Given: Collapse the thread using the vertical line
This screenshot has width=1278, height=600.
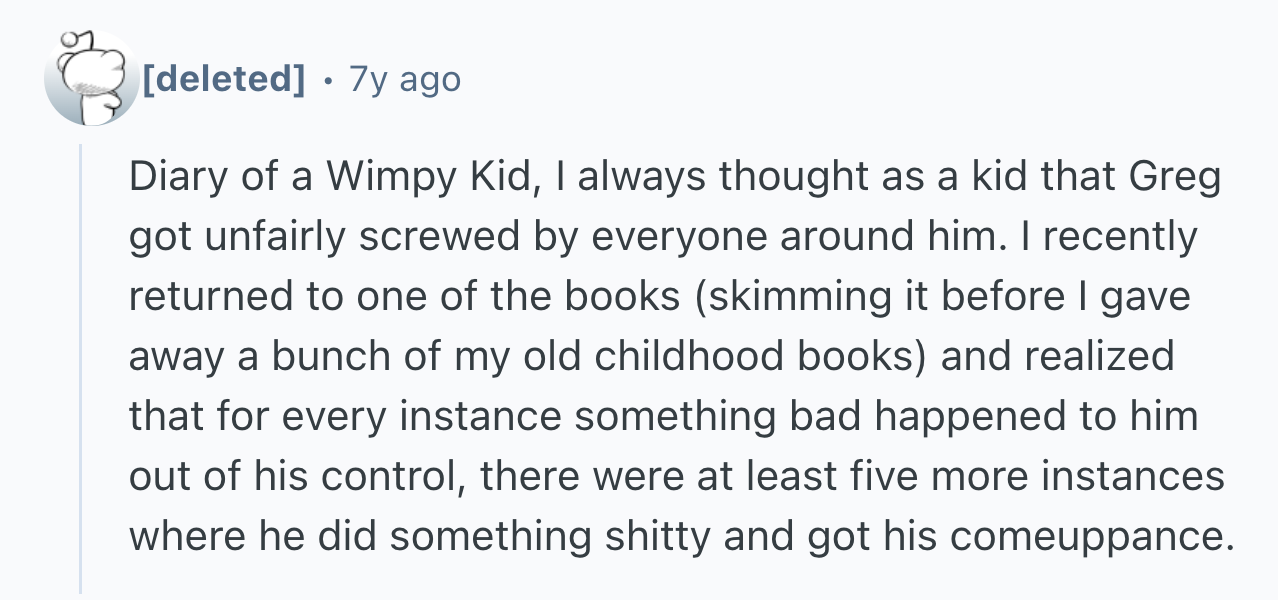Looking at the screenshot, I should (x=81, y=368).
